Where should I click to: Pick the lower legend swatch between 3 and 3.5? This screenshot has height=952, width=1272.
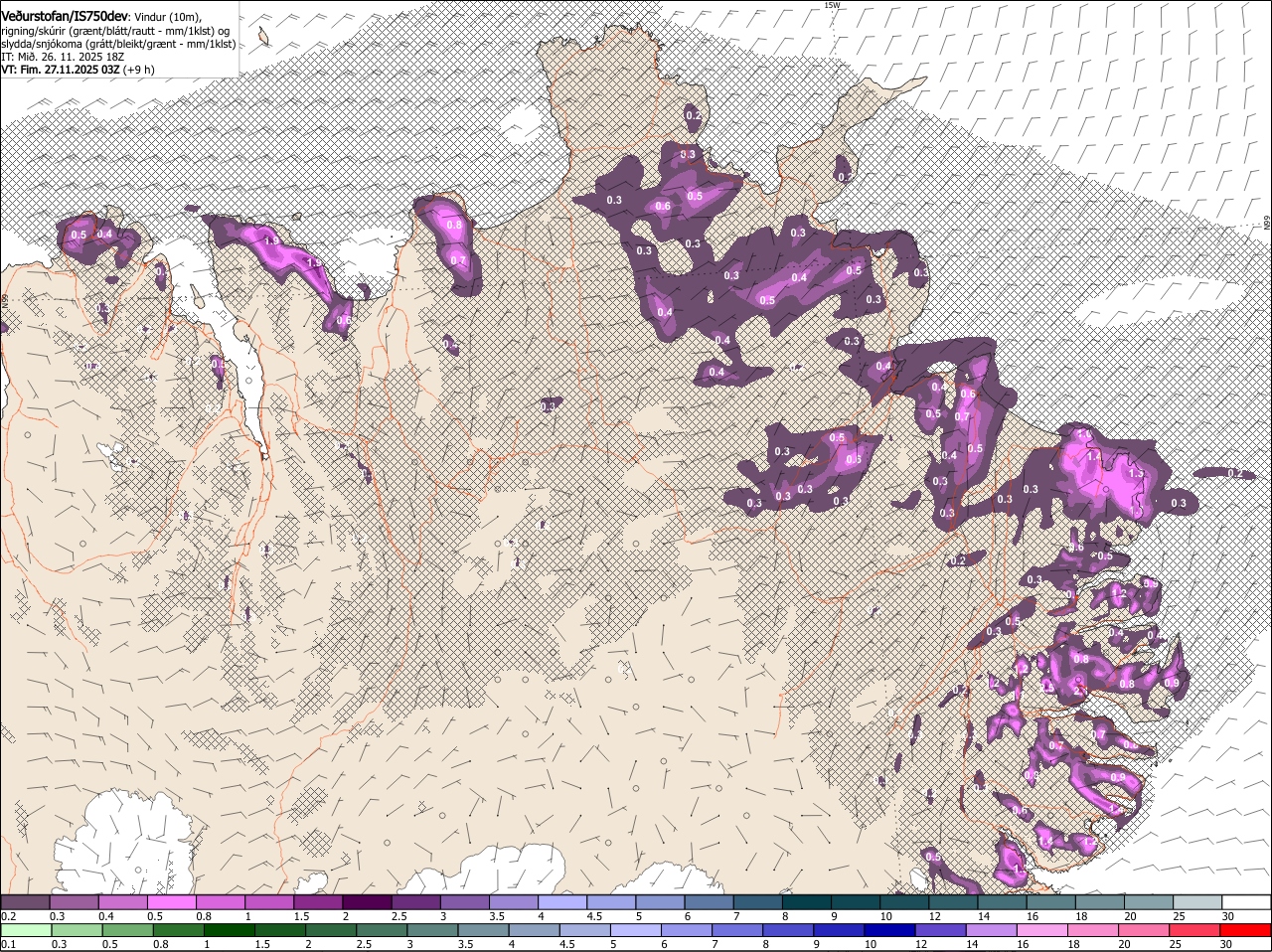click(432, 930)
